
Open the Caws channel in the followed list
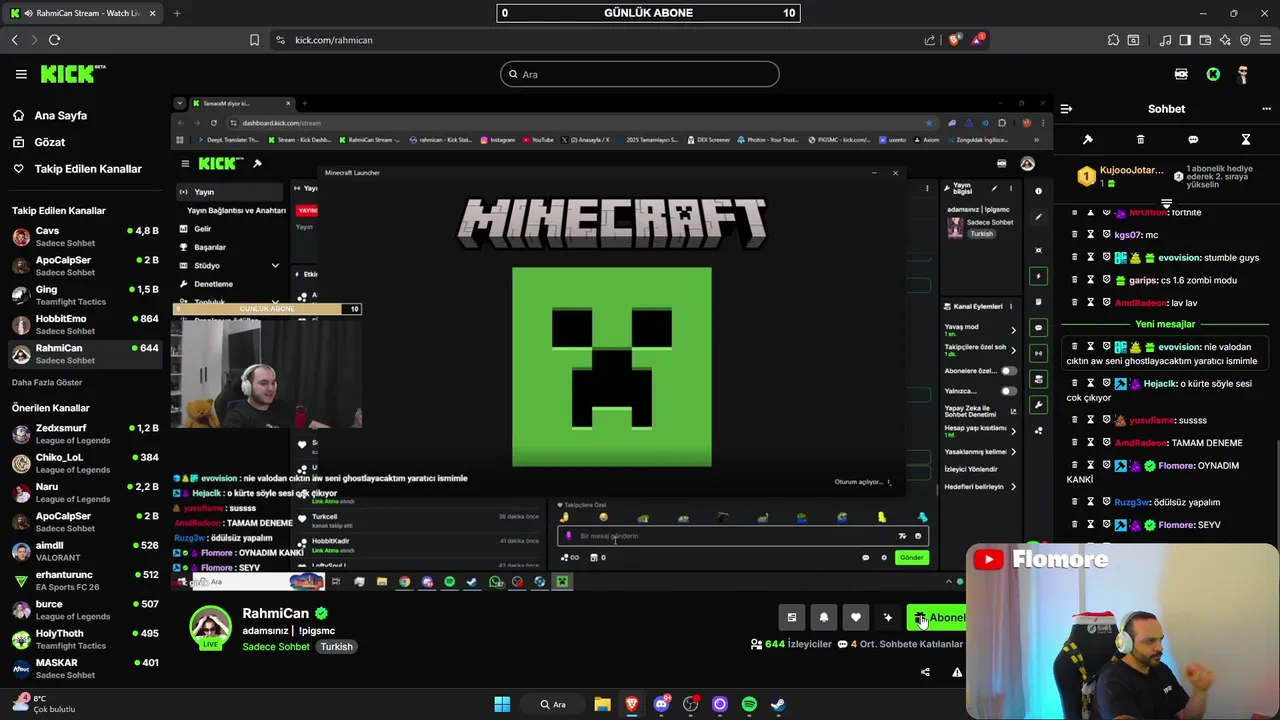pyautogui.click(x=84, y=237)
